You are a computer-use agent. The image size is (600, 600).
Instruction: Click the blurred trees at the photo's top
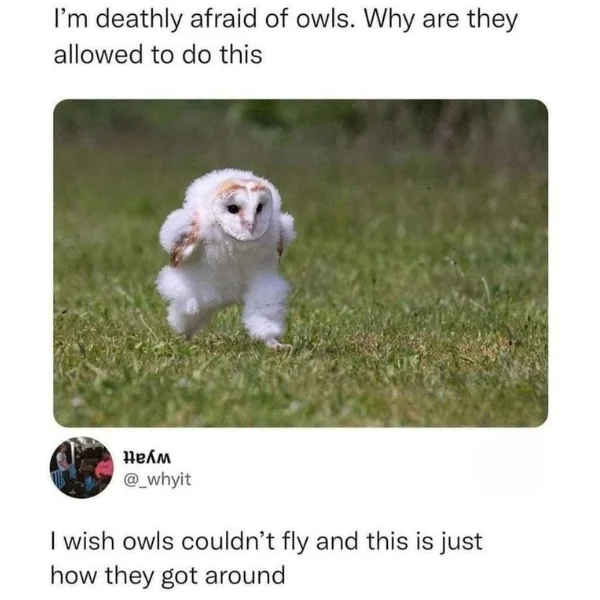[x=300, y=122]
